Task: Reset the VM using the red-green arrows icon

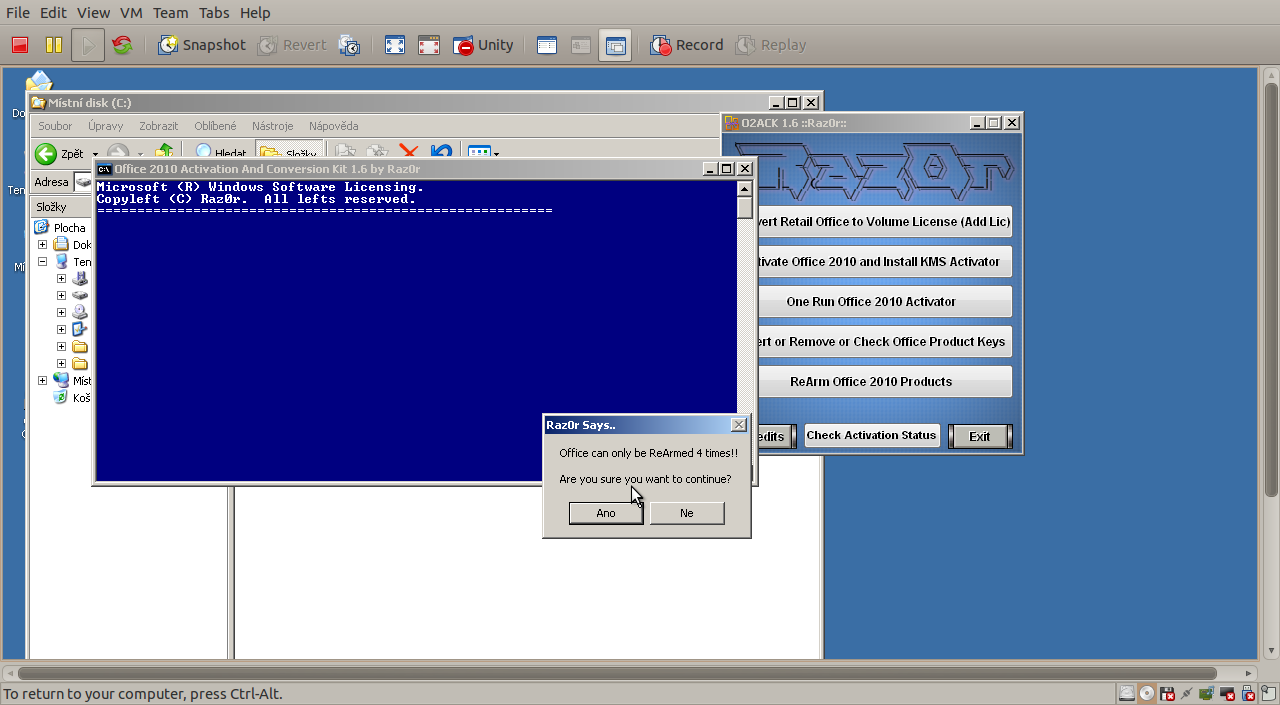Action: tap(123, 45)
